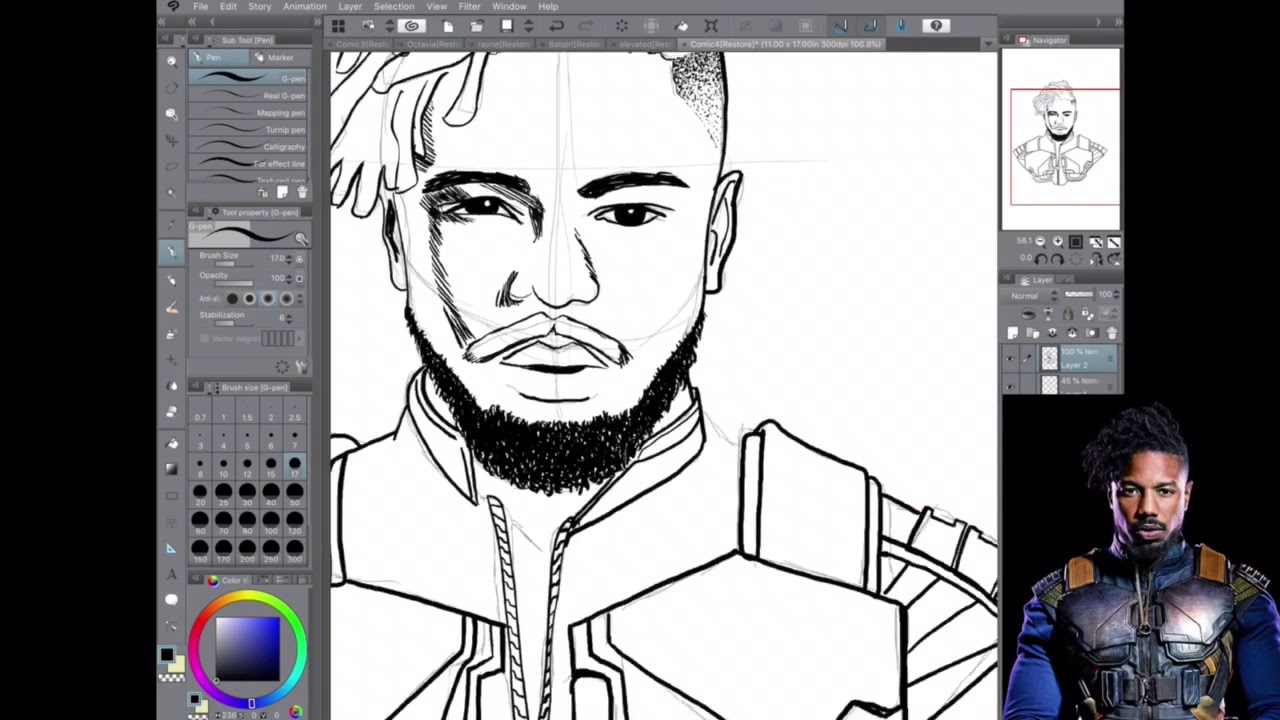Open the Animation menu
The image size is (1280, 720).
point(304,6)
